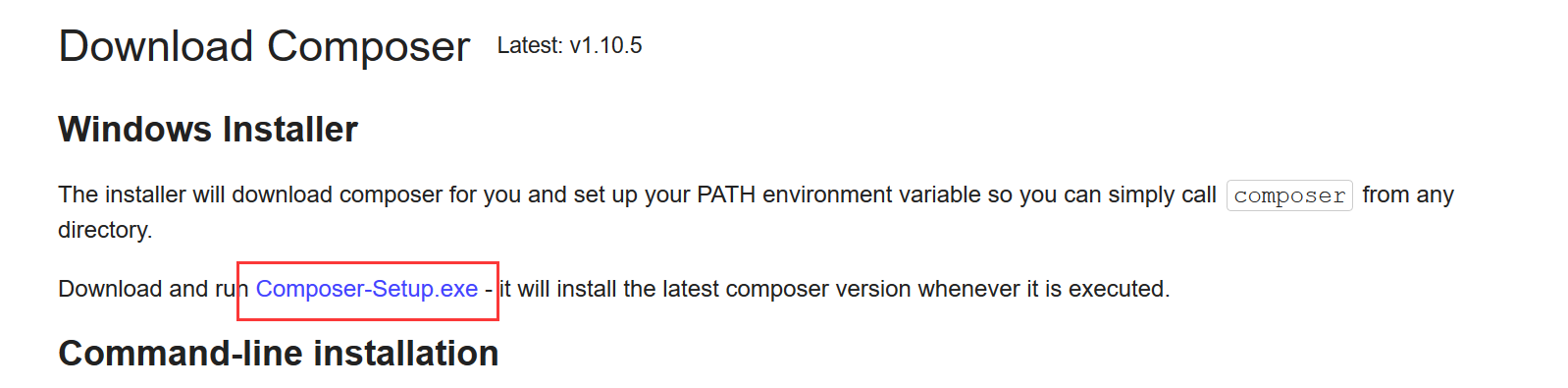Click the 'Download and run' text

153,289
